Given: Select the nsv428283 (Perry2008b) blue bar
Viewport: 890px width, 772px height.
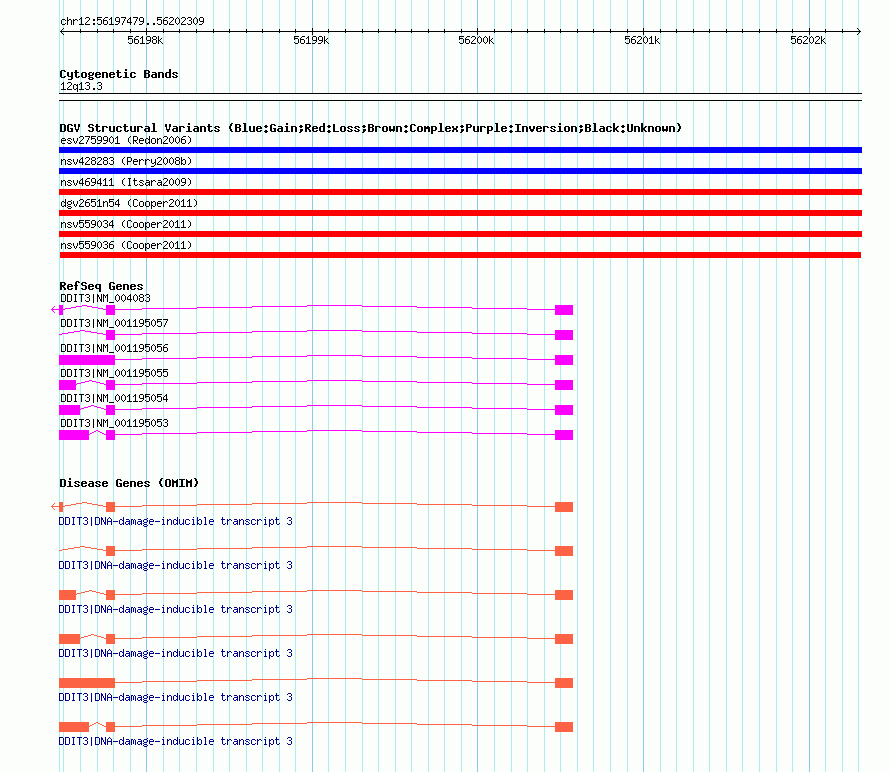Looking at the screenshot, I should [460, 171].
